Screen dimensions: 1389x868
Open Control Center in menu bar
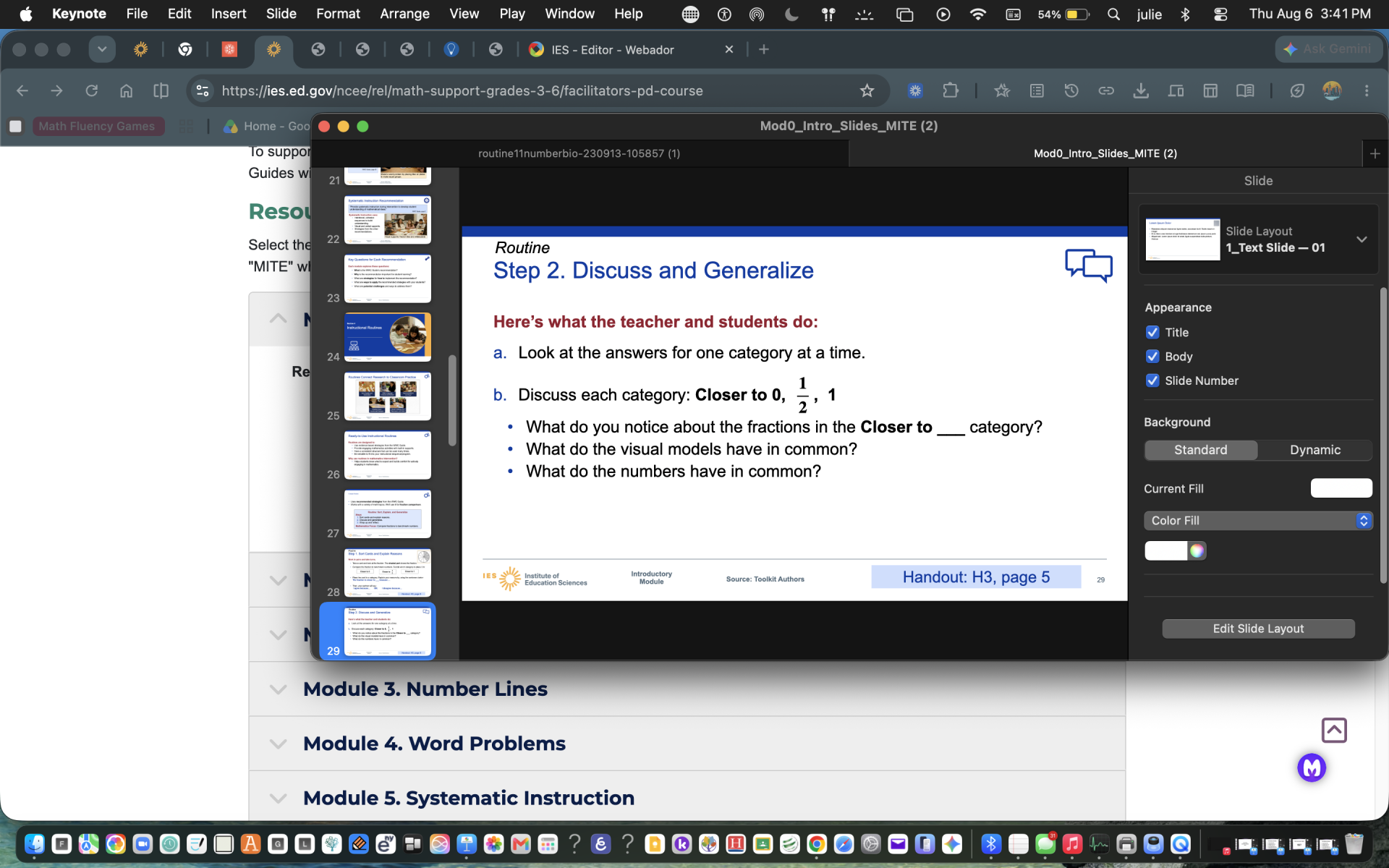click(1220, 14)
